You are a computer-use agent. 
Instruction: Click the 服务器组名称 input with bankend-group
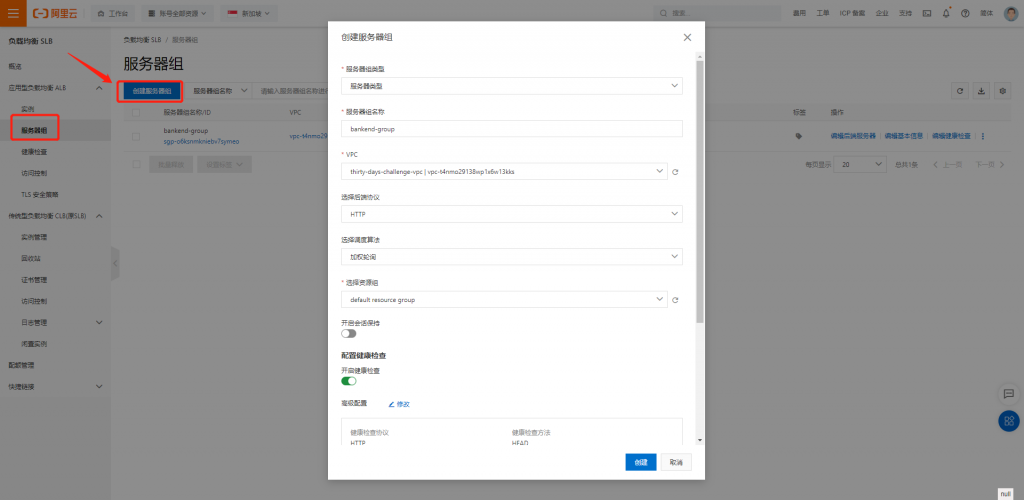511,129
